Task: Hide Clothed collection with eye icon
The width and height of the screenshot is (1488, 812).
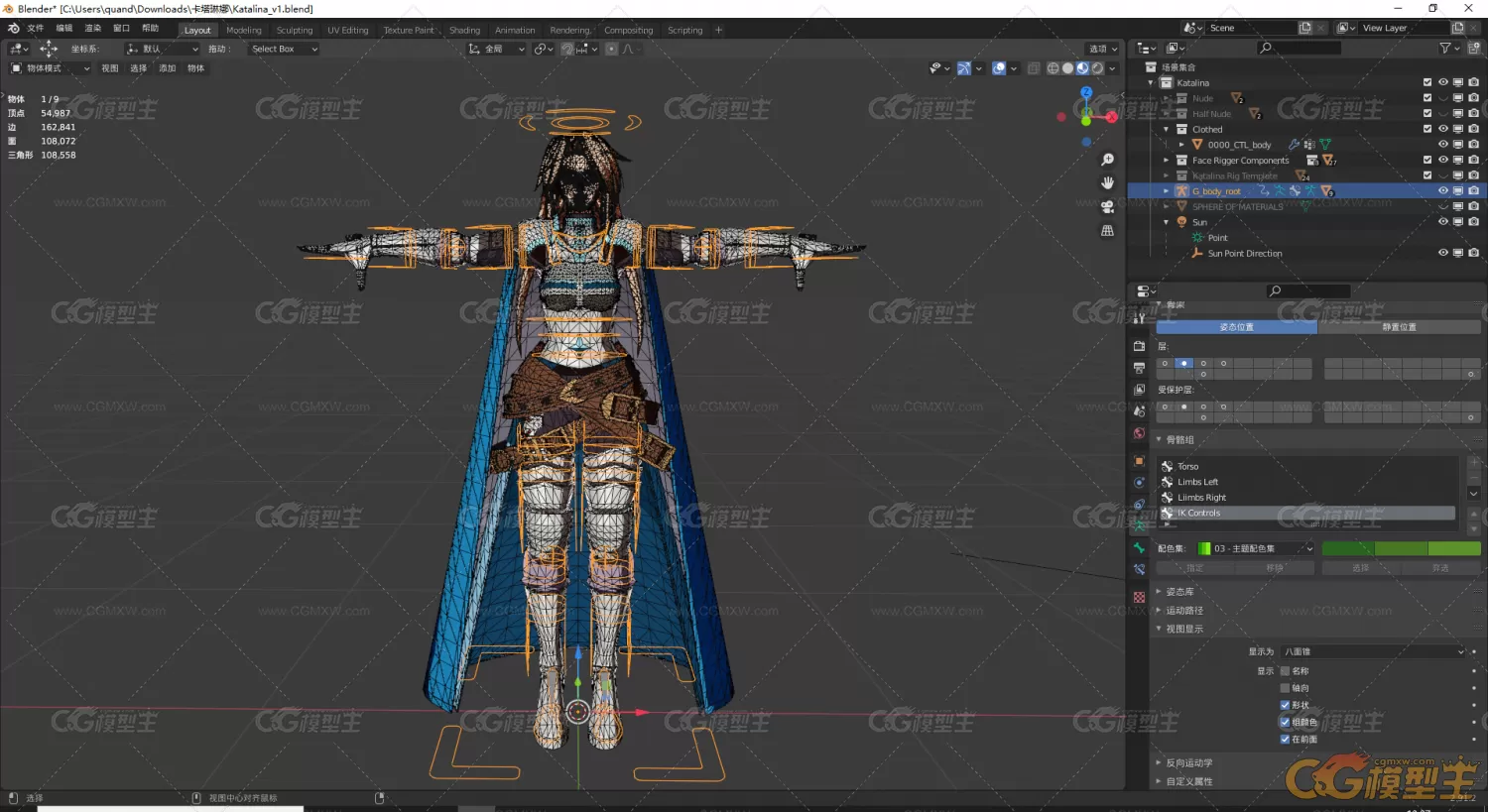Action: 1443,129
